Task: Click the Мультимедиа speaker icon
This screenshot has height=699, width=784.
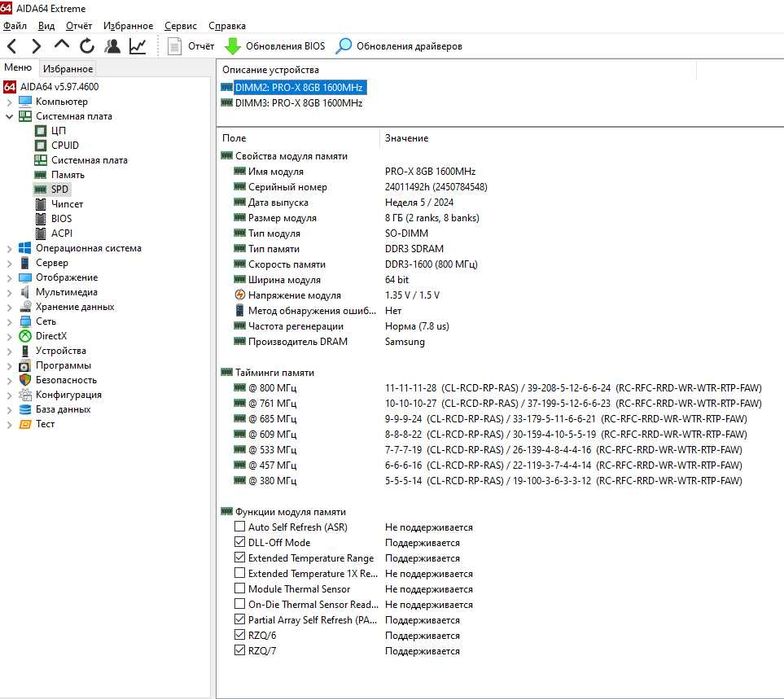Action: click(x=25, y=292)
